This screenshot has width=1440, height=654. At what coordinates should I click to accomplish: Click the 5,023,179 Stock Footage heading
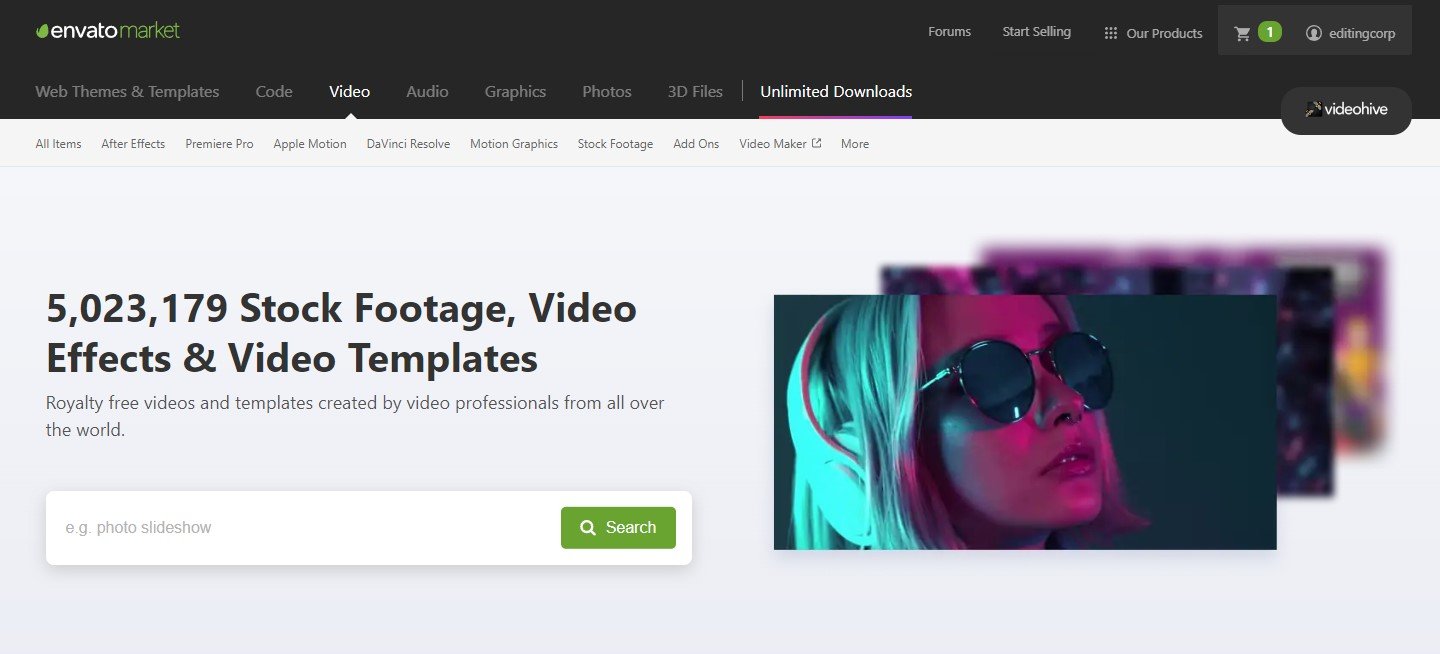pyautogui.click(x=341, y=333)
